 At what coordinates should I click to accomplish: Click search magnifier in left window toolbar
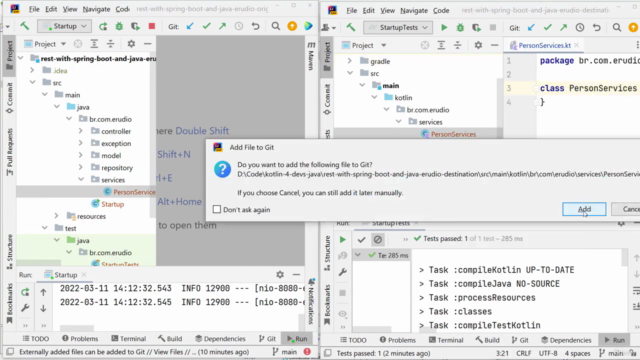(276, 26)
